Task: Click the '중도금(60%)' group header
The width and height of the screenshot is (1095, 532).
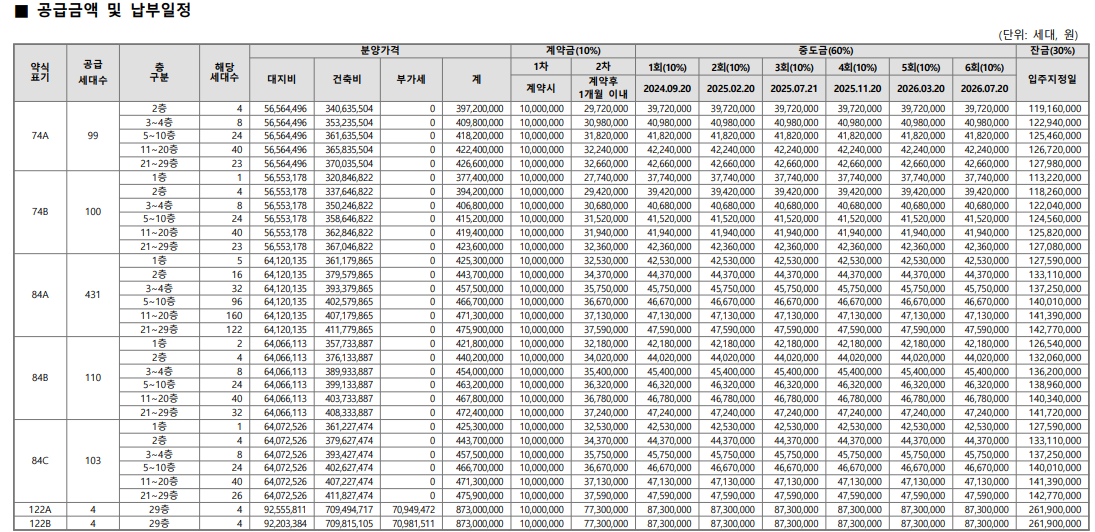Action: [x=825, y=51]
